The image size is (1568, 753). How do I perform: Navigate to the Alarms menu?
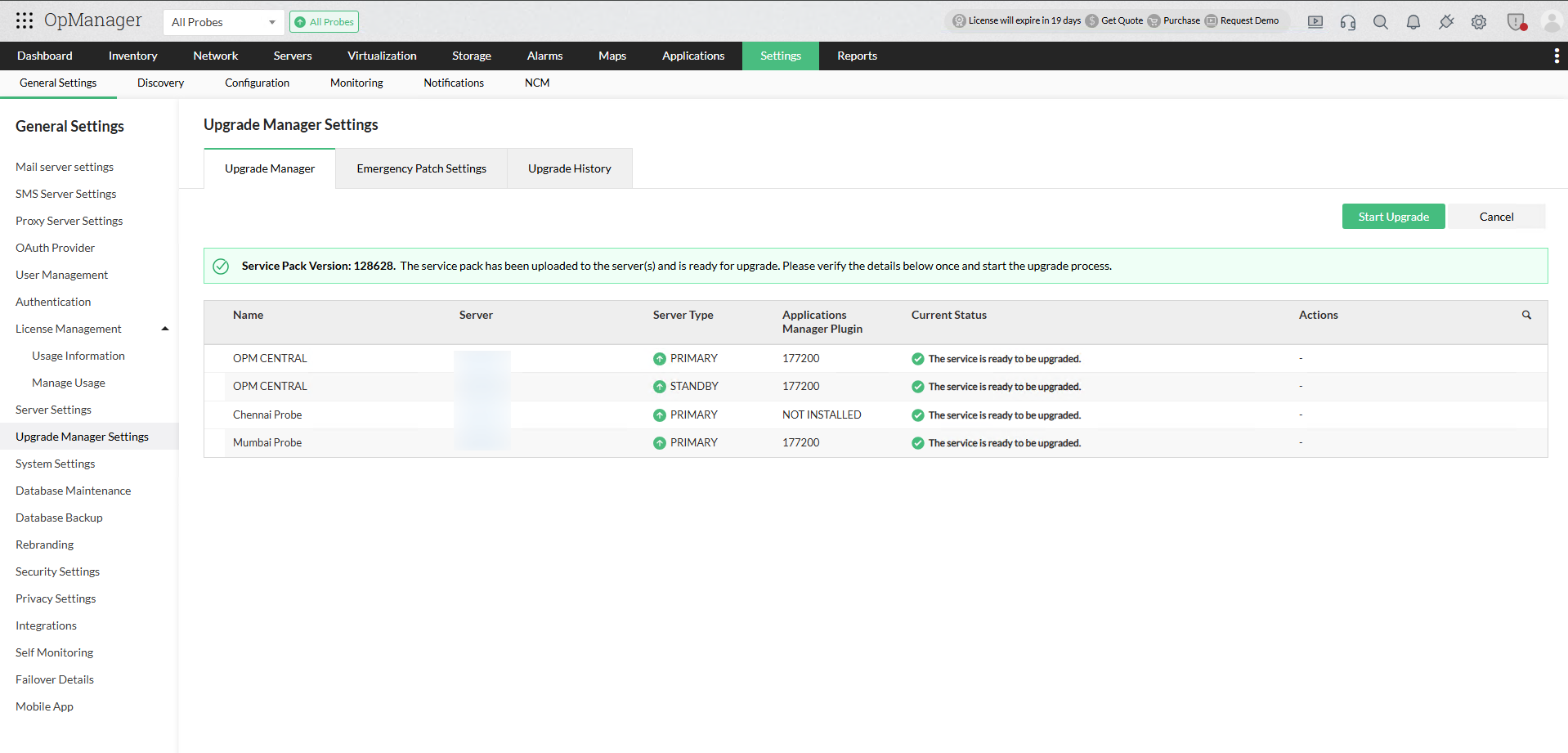pos(544,56)
